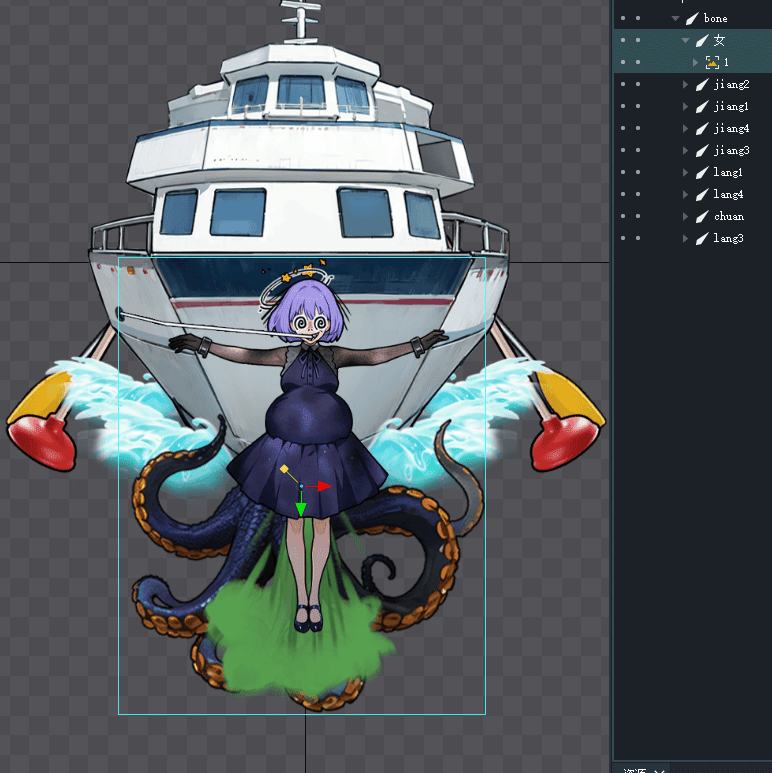This screenshot has width=772, height=773.
Task: Click the green Y-axis arrow of gizmo
Action: [300, 508]
